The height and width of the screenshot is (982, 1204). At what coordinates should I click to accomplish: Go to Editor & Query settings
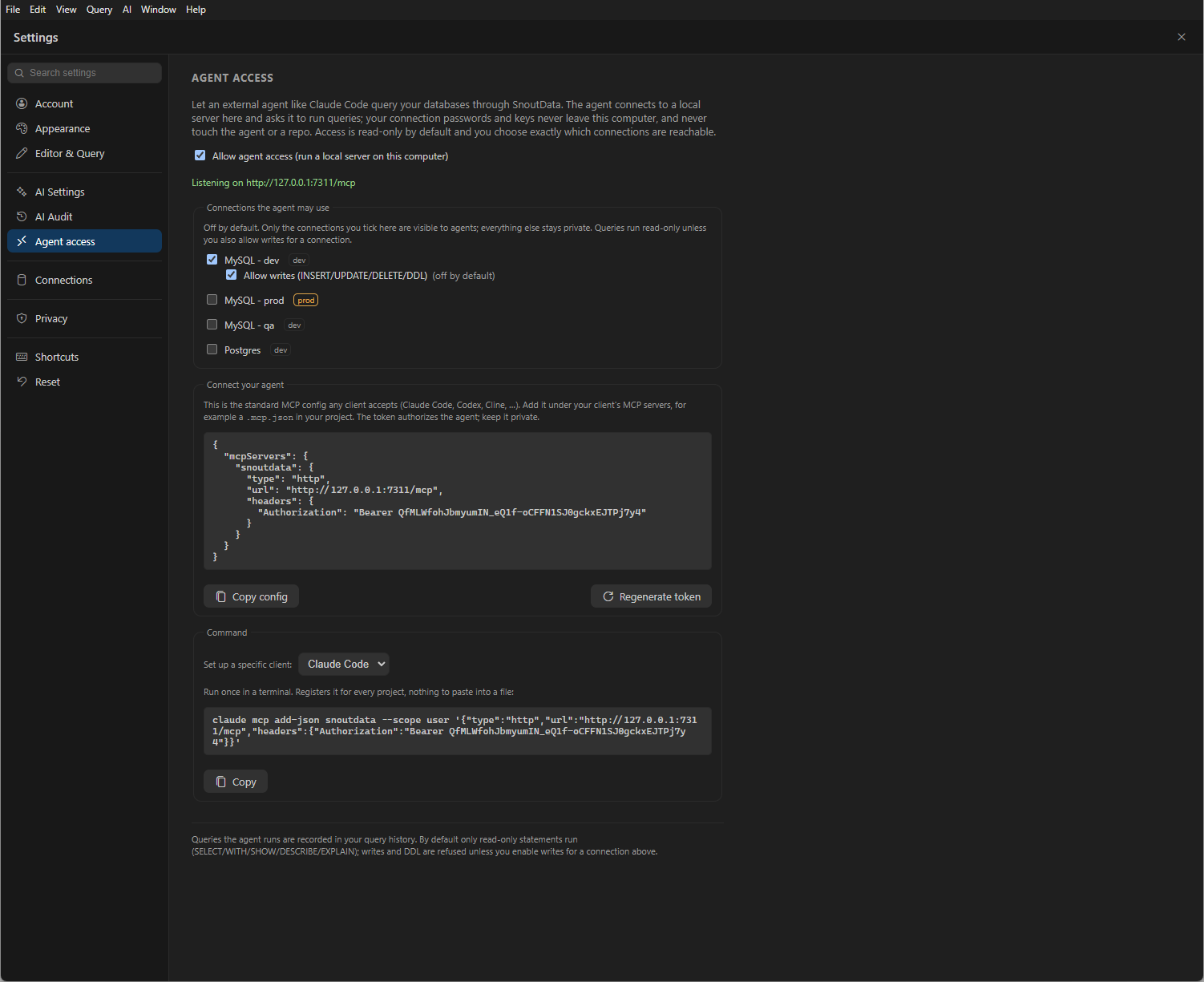click(x=84, y=153)
